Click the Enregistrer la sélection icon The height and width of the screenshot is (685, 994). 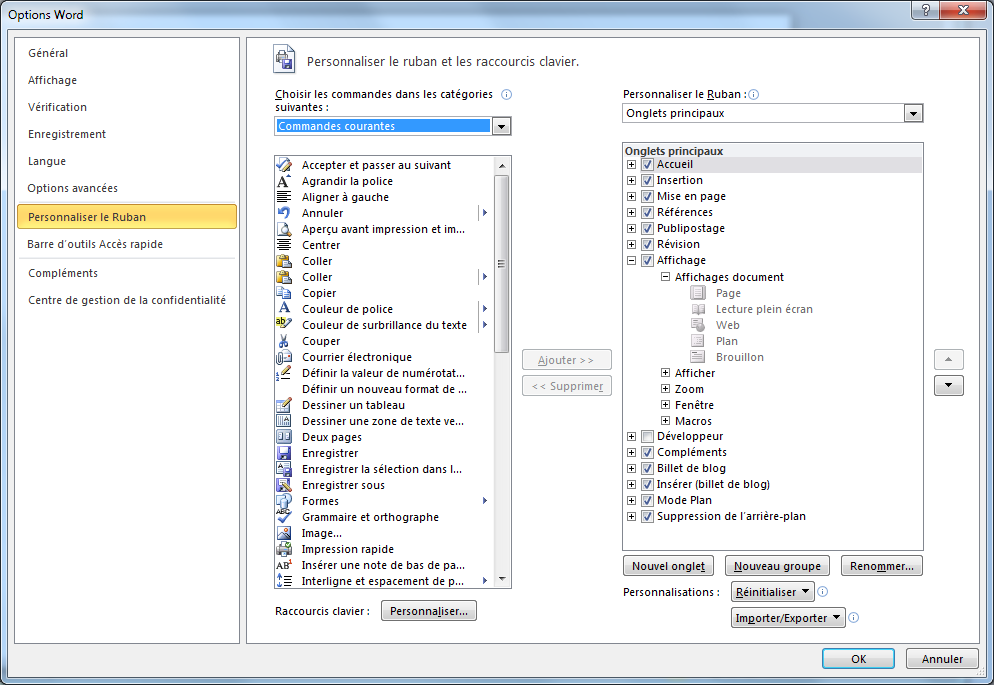(284, 469)
